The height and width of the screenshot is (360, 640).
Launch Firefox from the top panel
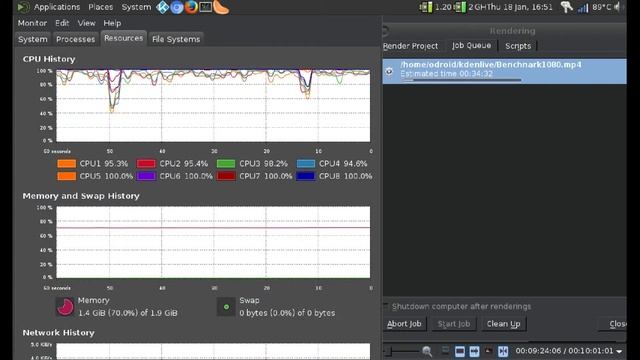coord(191,7)
